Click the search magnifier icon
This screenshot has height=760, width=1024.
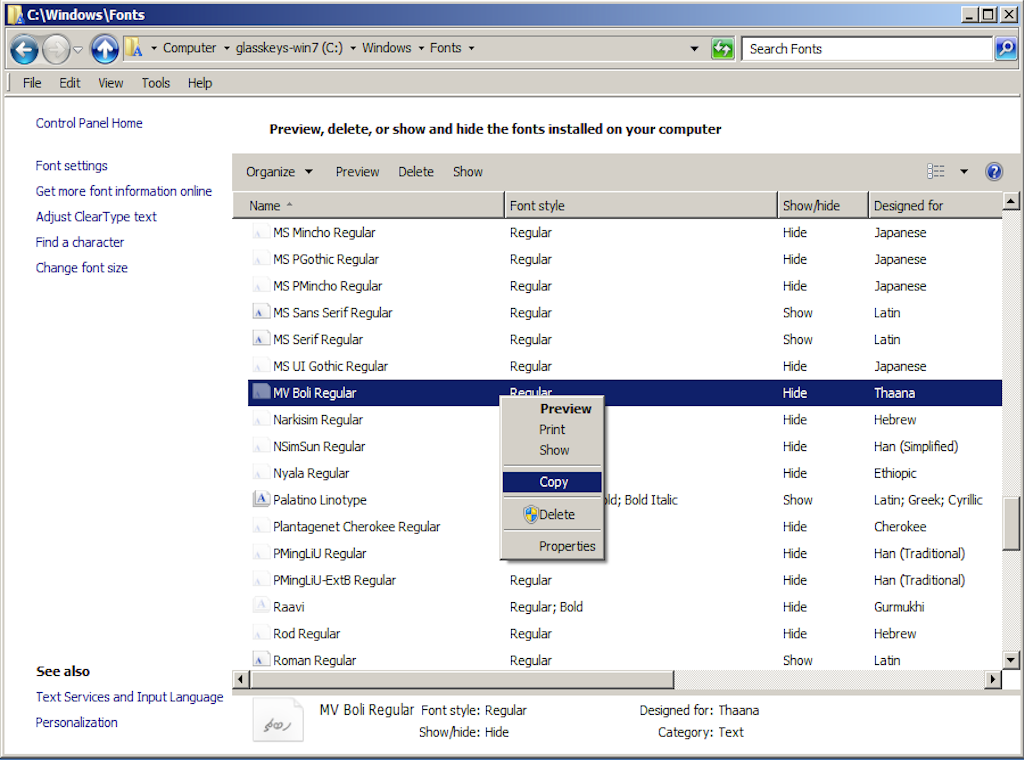tap(1005, 49)
